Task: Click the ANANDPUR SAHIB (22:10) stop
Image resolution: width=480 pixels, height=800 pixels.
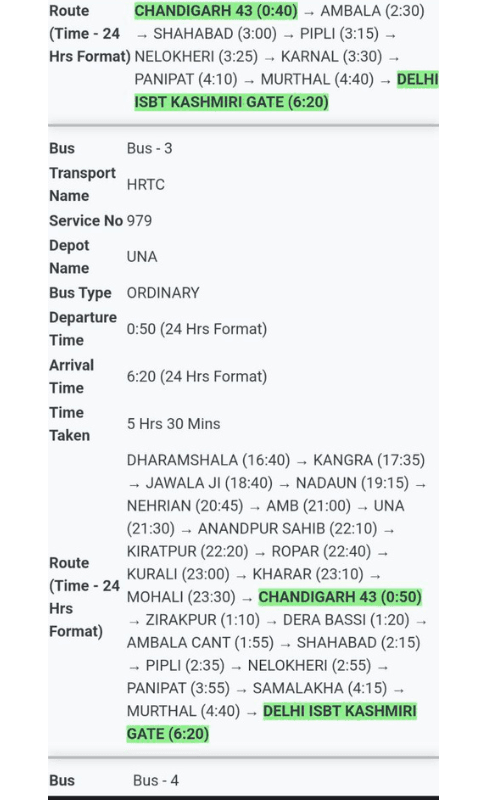Action: pos(287,529)
